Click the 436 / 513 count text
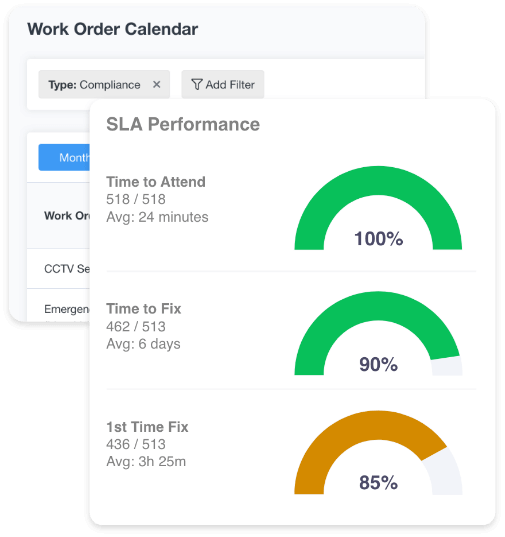Screen dimensions: 505x537 click(136, 445)
